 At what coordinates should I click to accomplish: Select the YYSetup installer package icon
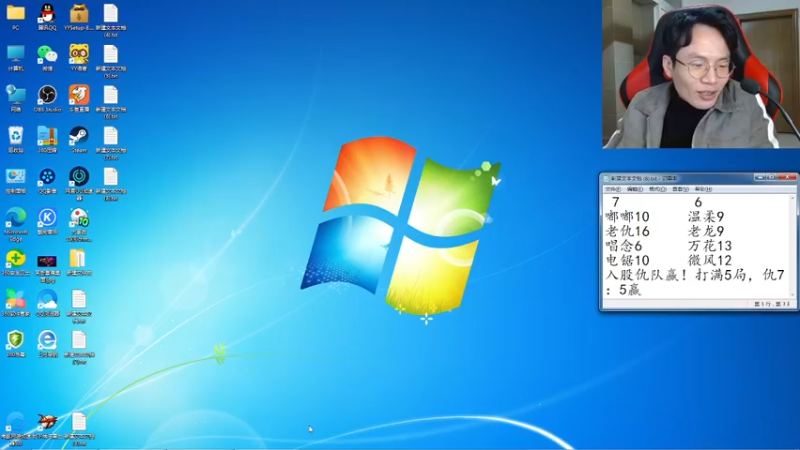click(79, 16)
